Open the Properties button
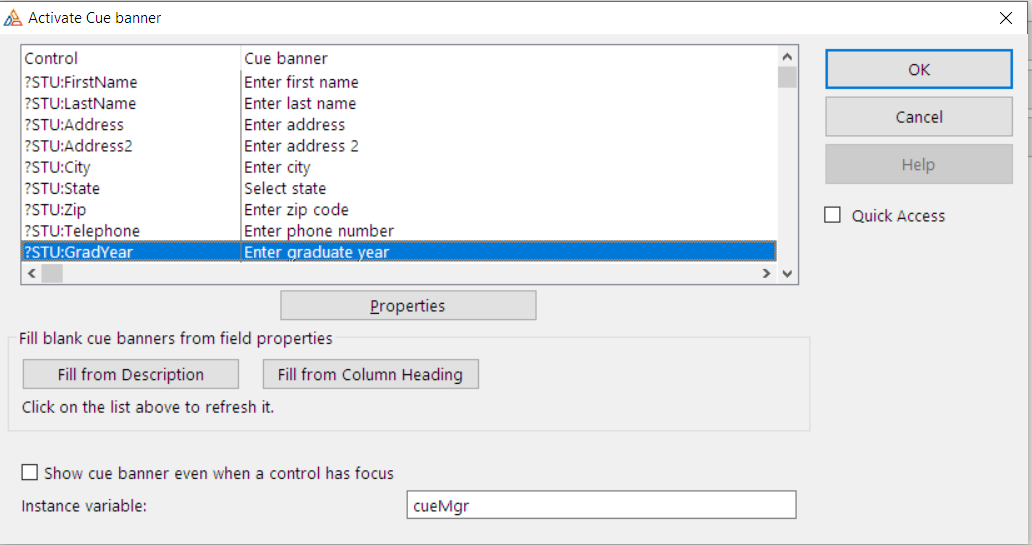Viewport: 1032px width, 545px height. [x=408, y=306]
